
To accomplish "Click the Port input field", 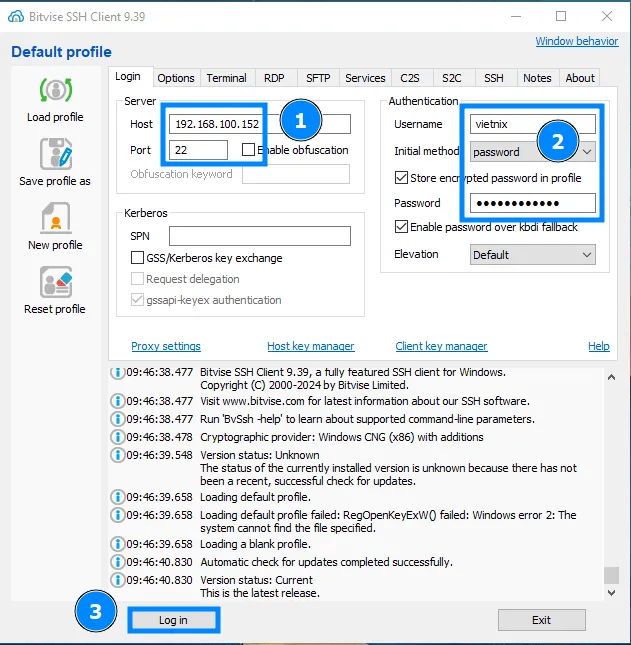I will [x=198, y=150].
